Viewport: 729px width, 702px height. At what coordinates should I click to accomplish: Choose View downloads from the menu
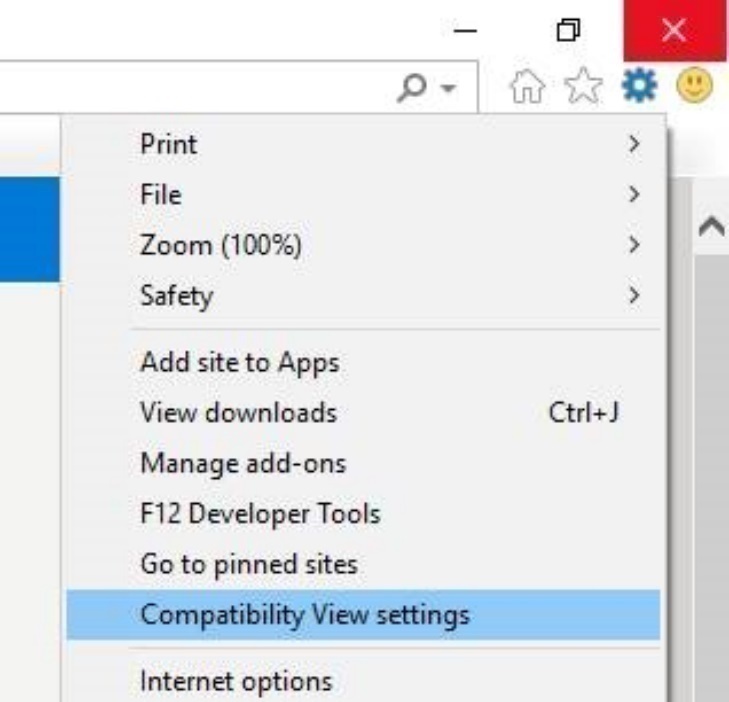[x=238, y=412]
